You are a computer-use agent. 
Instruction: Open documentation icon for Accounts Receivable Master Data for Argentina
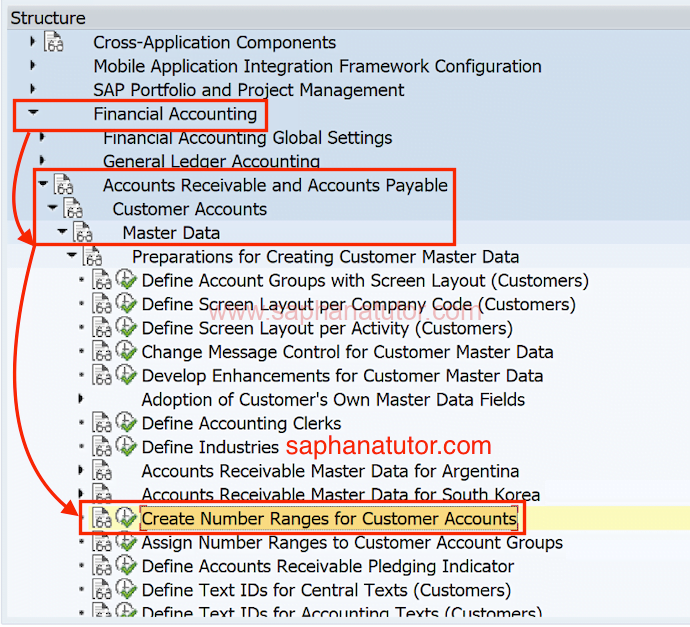coord(102,470)
